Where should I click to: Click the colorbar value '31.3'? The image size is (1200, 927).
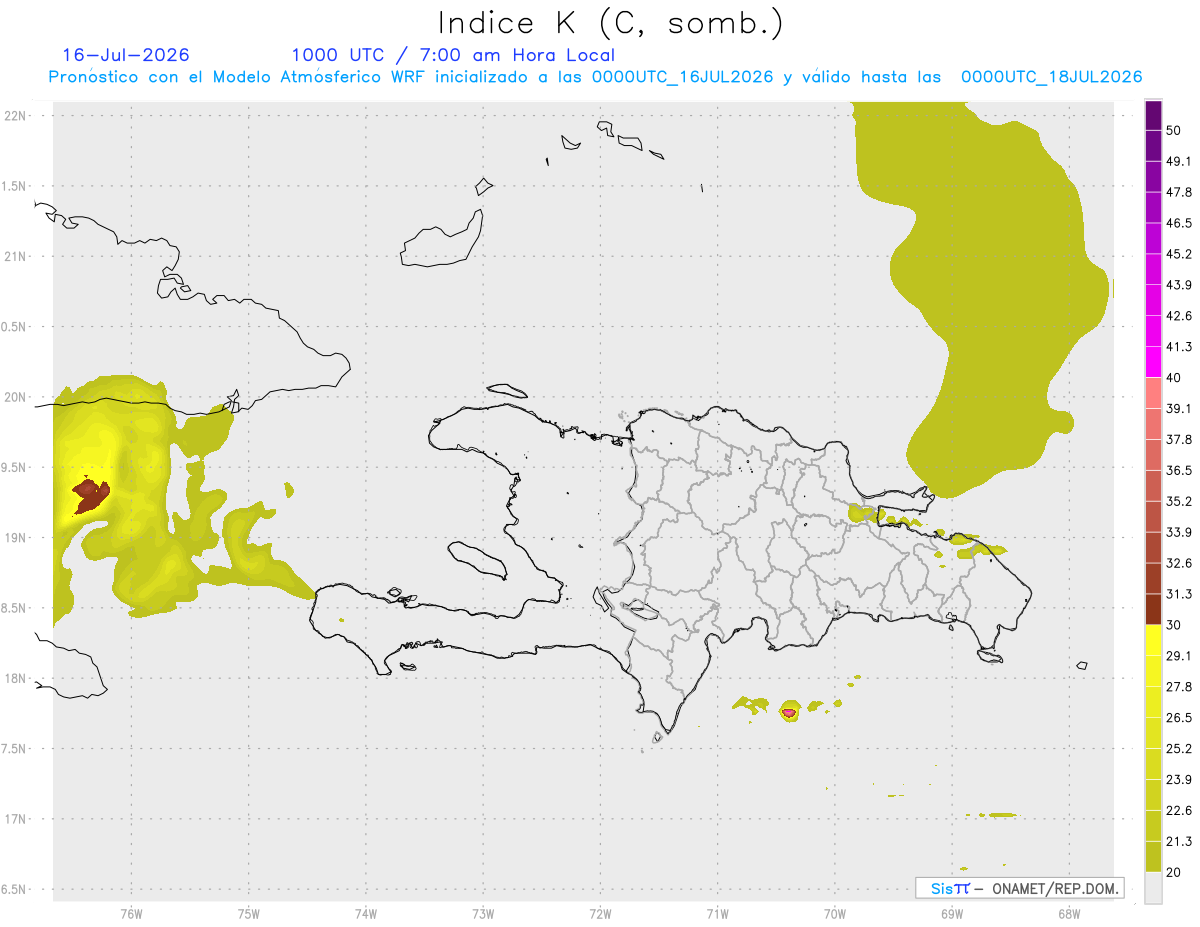pos(1179,594)
